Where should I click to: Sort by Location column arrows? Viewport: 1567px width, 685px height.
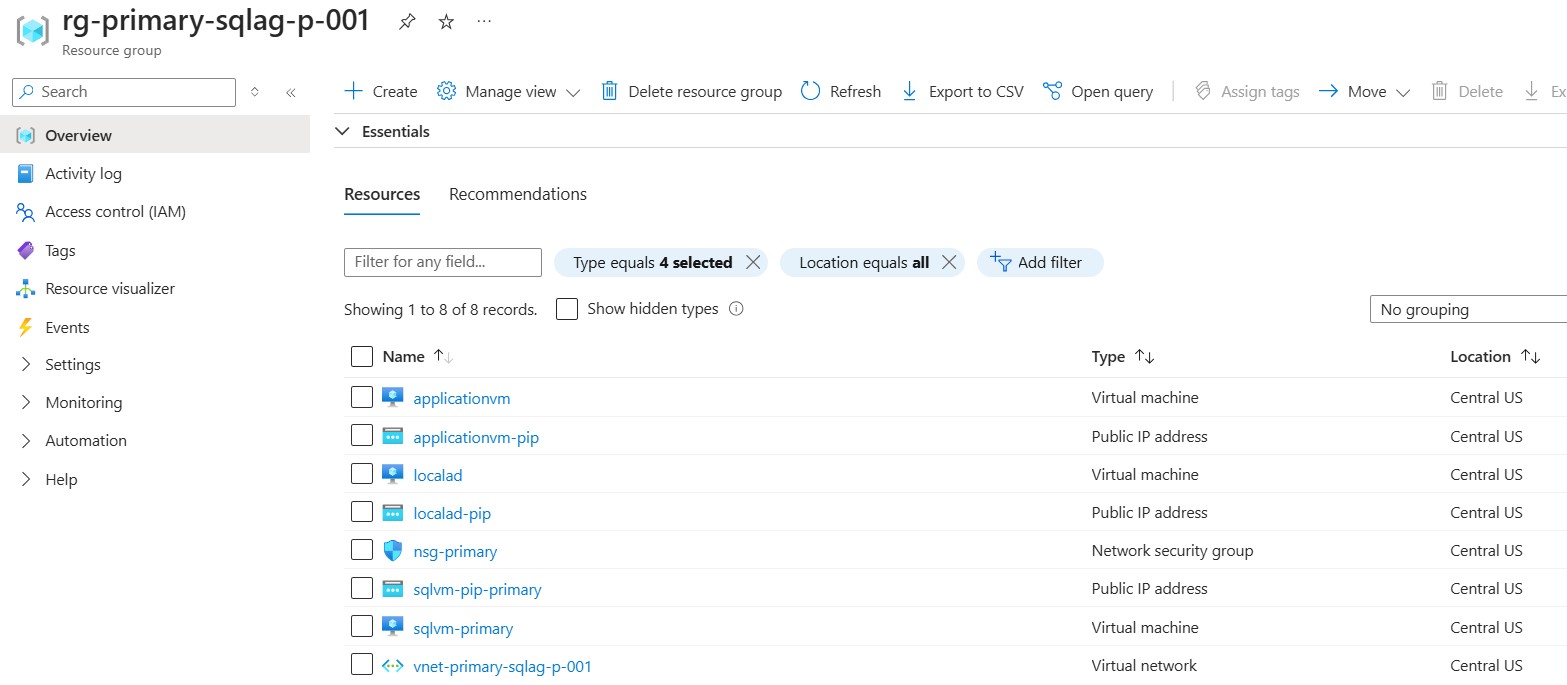(x=1530, y=357)
